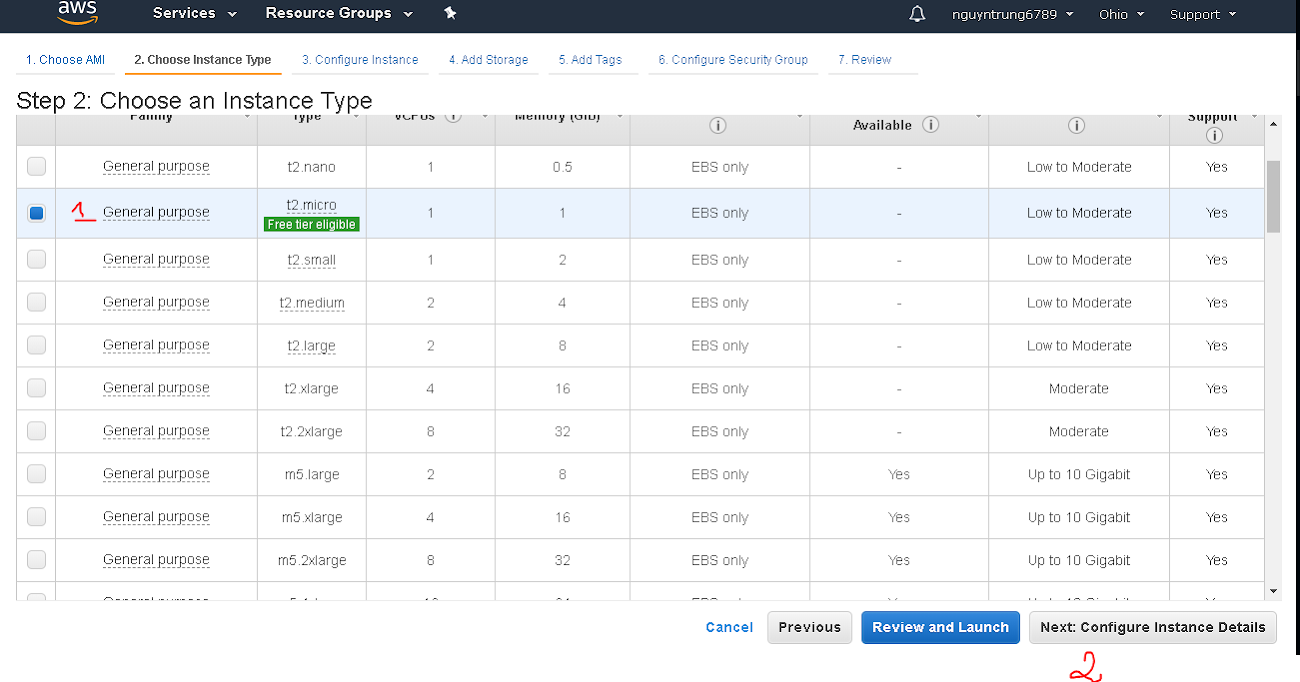Tick the m5.large instance checkbox
1300x682 pixels.
point(37,474)
